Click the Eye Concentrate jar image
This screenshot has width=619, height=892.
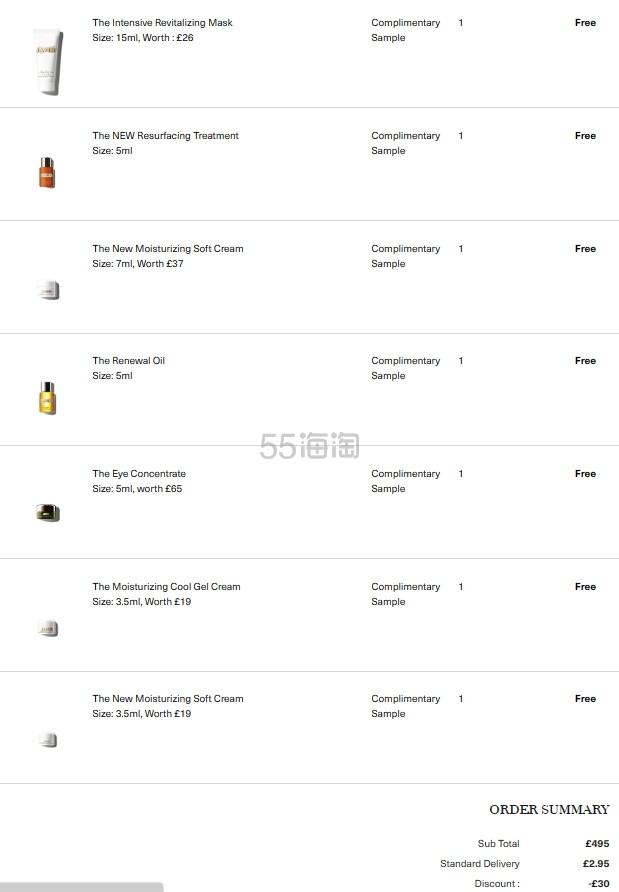(48, 512)
